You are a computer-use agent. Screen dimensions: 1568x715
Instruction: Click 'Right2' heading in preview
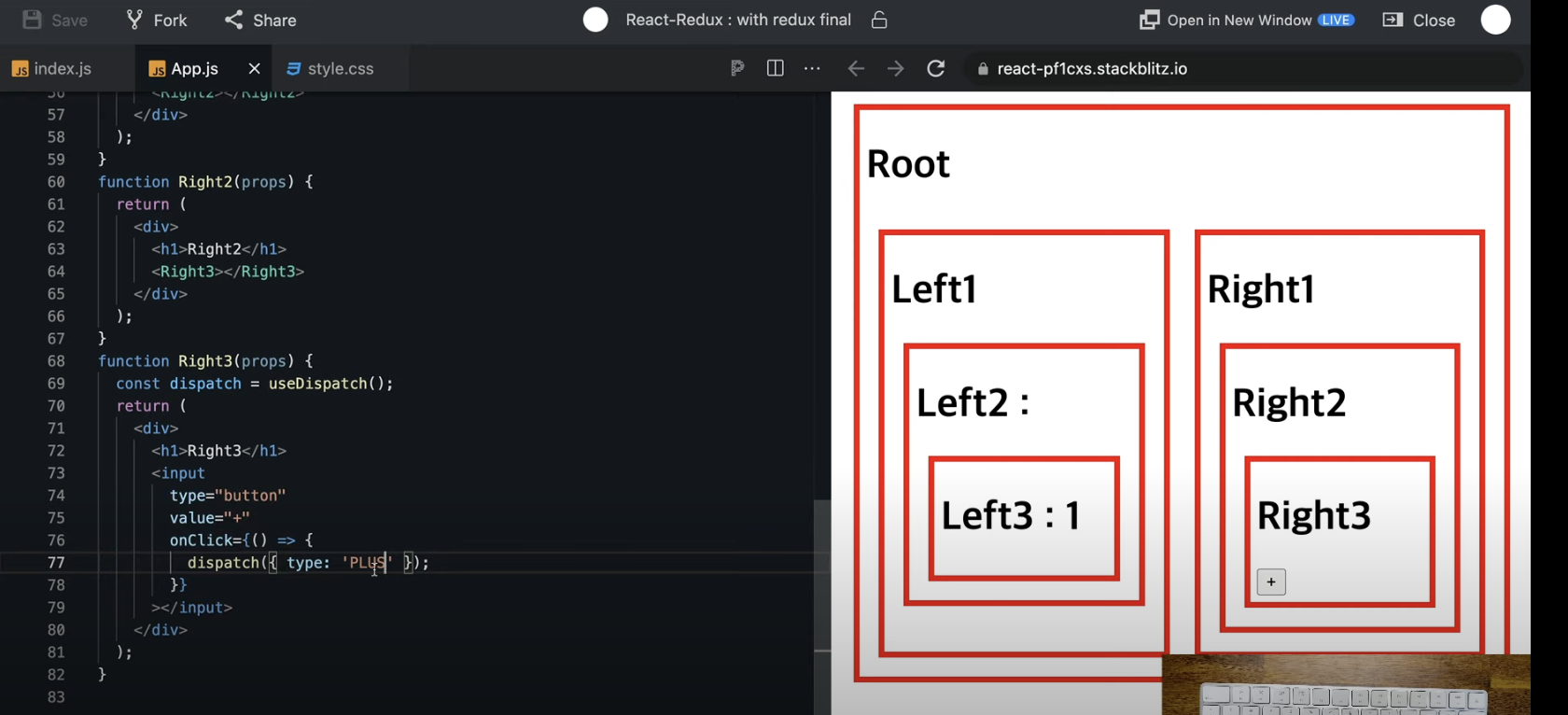click(x=1289, y=403)
